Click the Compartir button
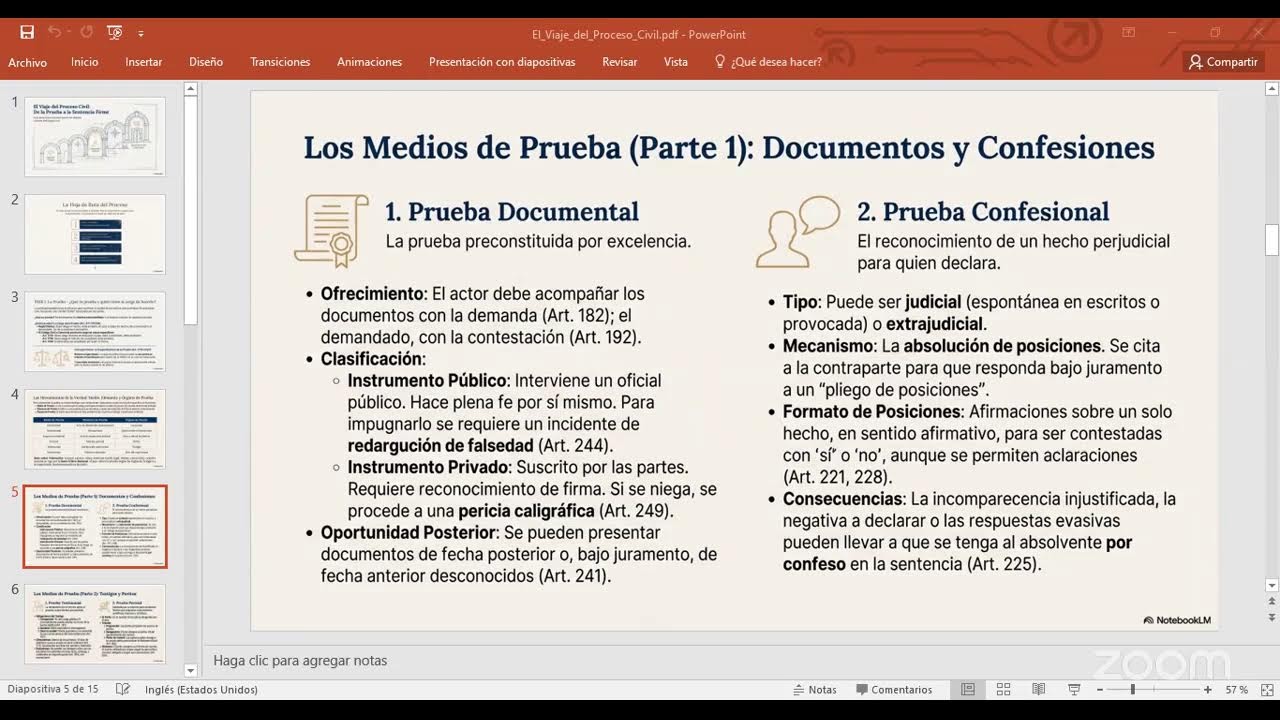The width and height of the screenshot is (1280, 720). click(1223, 62)
